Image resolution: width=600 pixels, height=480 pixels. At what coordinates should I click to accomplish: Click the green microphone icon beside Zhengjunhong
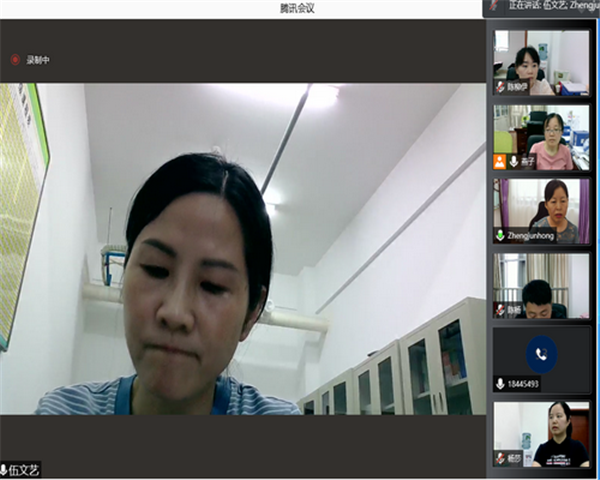click(500, 235)
